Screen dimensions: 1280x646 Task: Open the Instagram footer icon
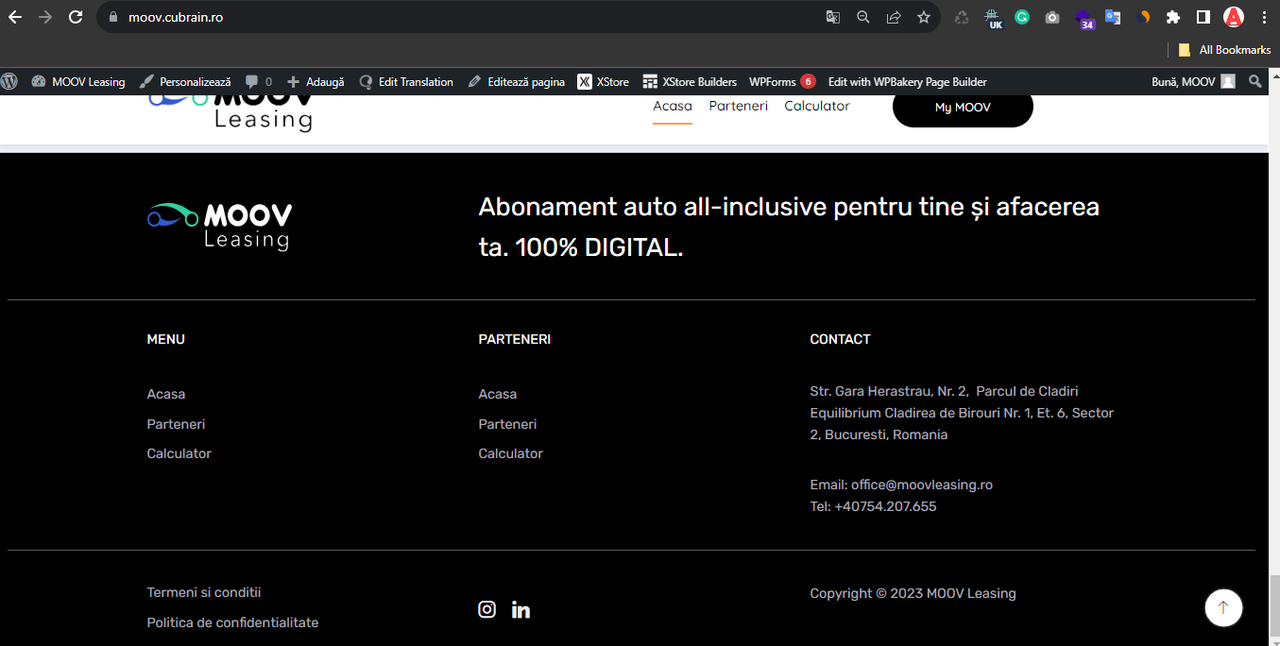[x=487, y=609]
